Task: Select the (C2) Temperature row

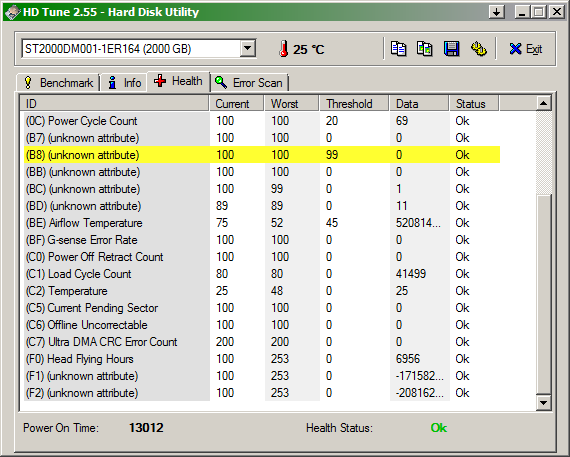Action: [262, 291]
